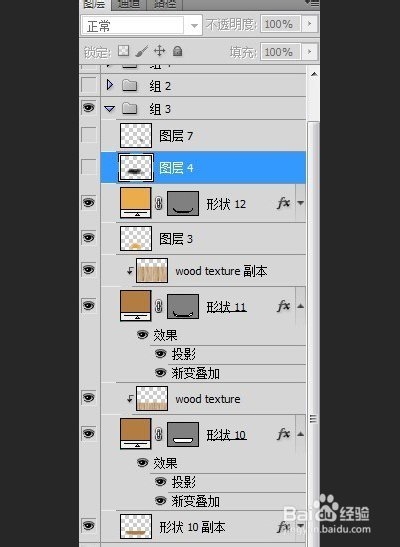Image resolution: width=400 pixels, height=547 pixels.
Task: Select vector mask thumbnail of 形状 12
Action: click(x=183, y=203)
